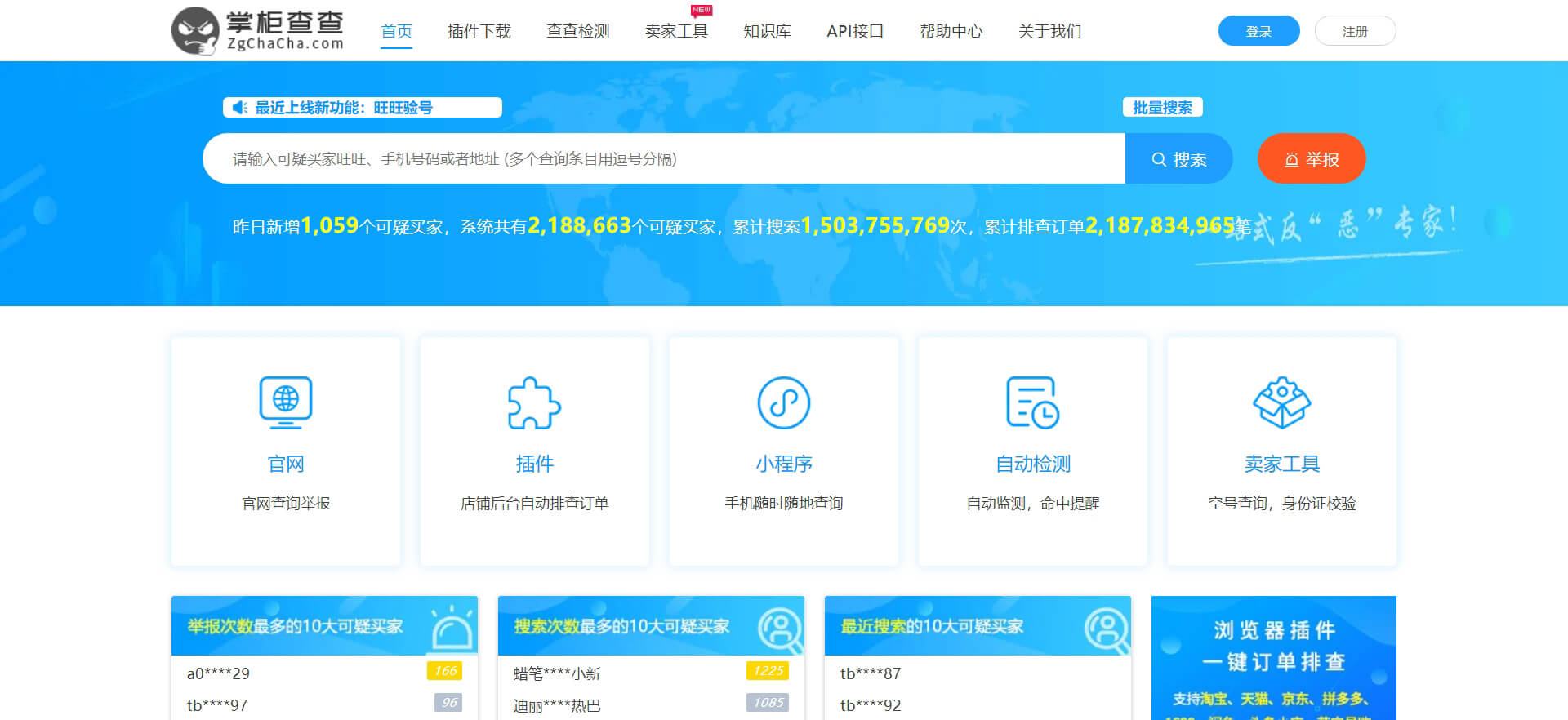Viewport: 1568px width, 720px height.
Task: Click the 小程序 mini-program icon
Action: (x=783, y=402)
